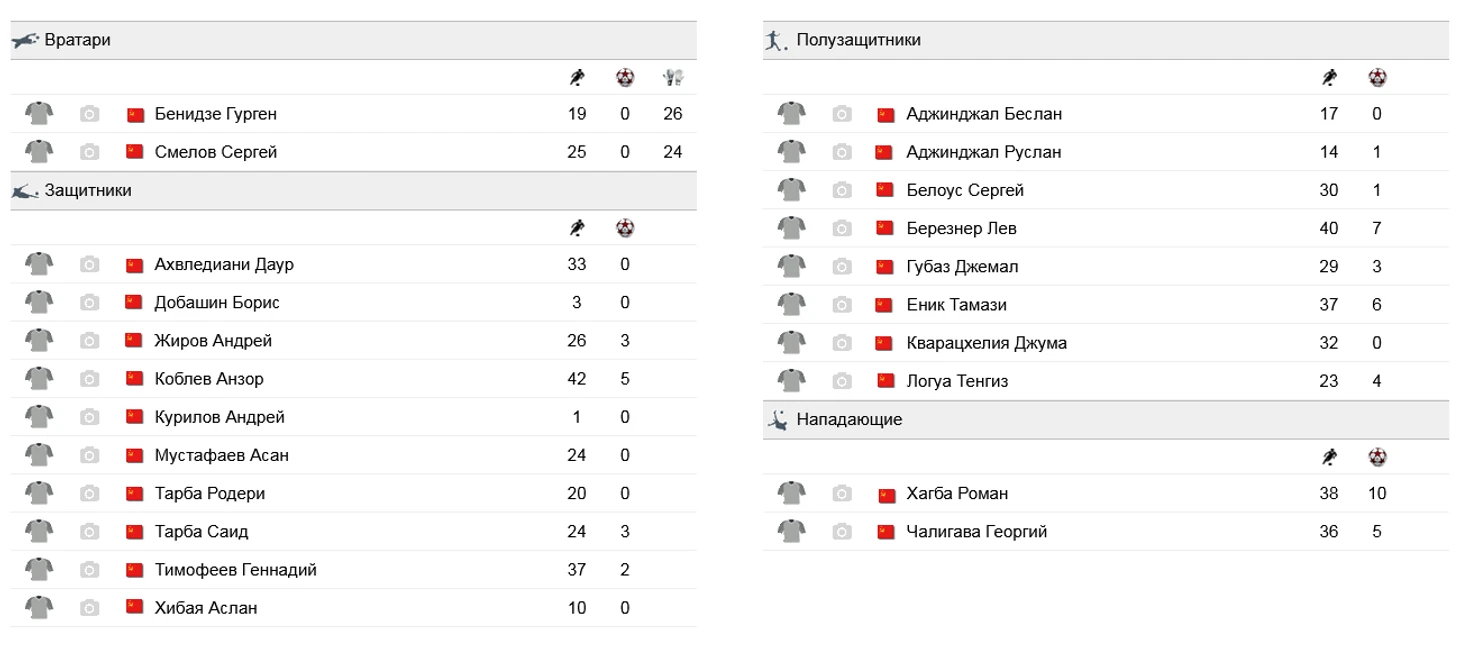Select the Нападающие section header
The height and width of the screenshot is (655, 1460).
[1106, 420]
